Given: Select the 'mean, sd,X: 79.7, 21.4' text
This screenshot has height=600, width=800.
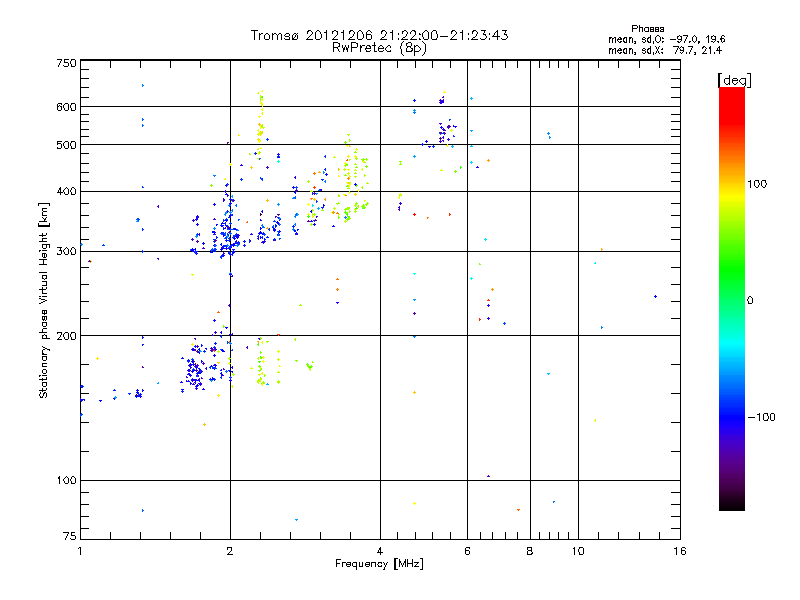Looking at the screenshot, I should 665,50.
